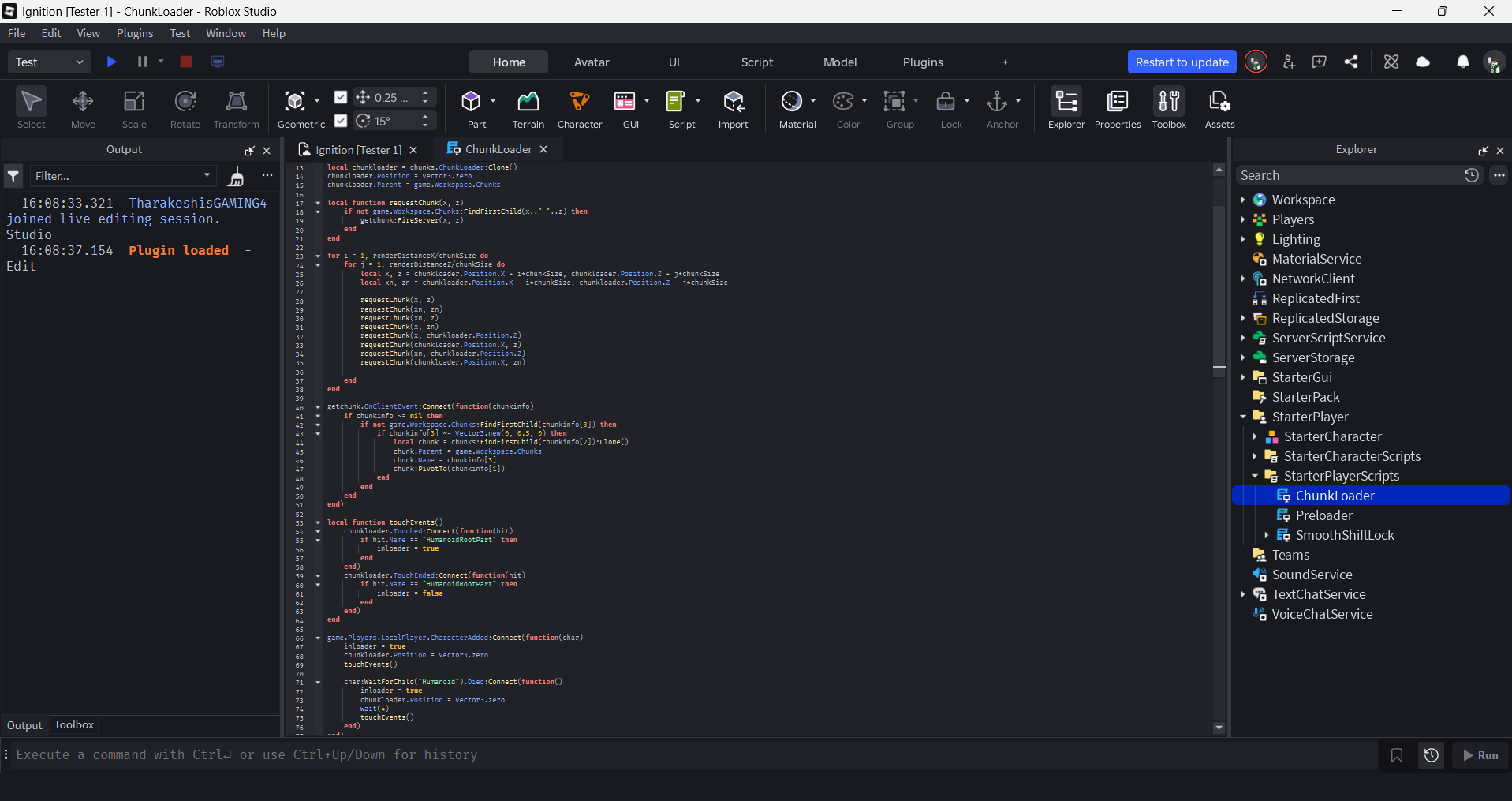The height and width of the screenshot is (801, 1512).
Task: Open the Import tool
Action: 734,108
